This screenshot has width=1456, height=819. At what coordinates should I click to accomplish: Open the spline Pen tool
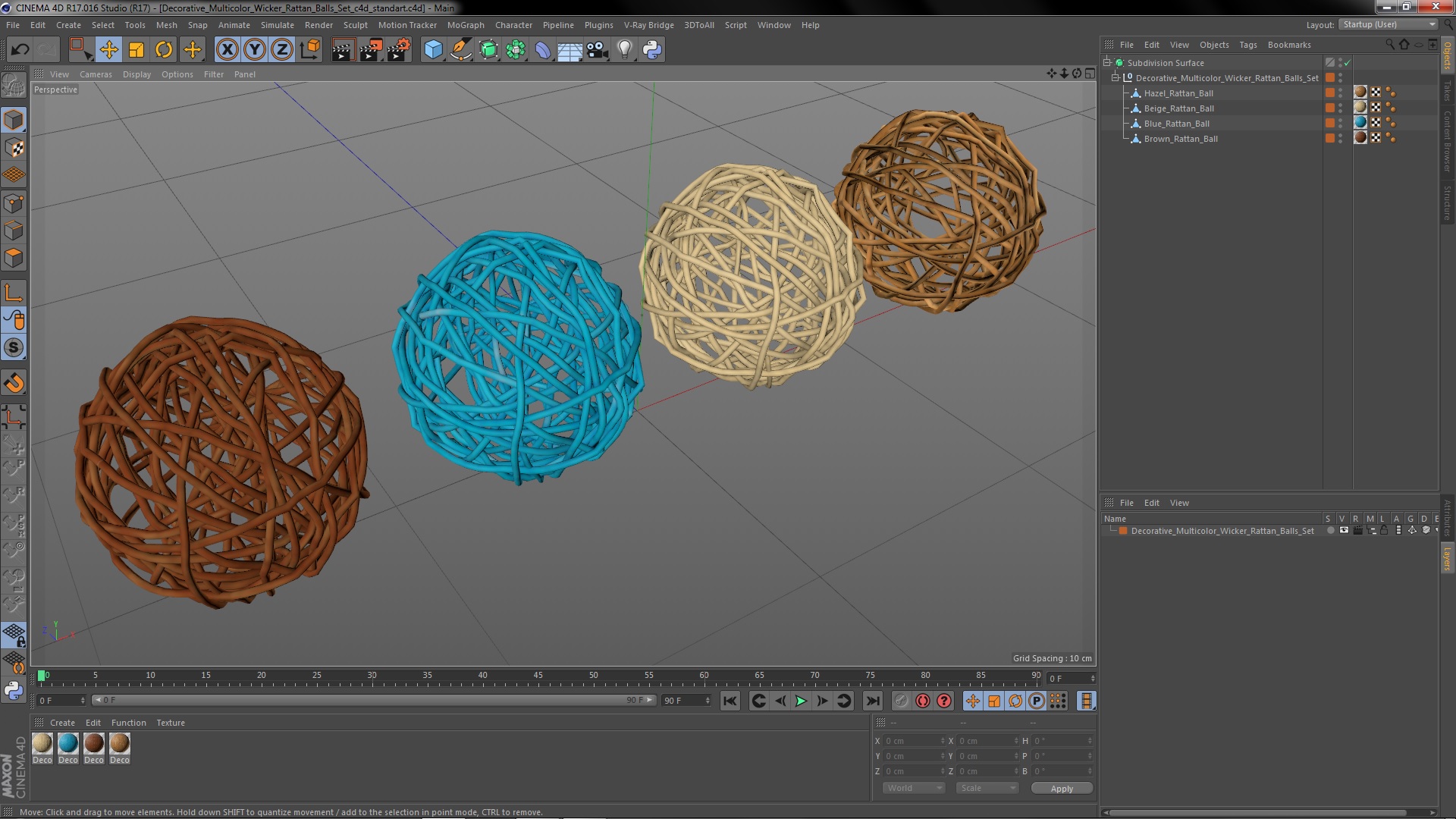pos(460,50)
